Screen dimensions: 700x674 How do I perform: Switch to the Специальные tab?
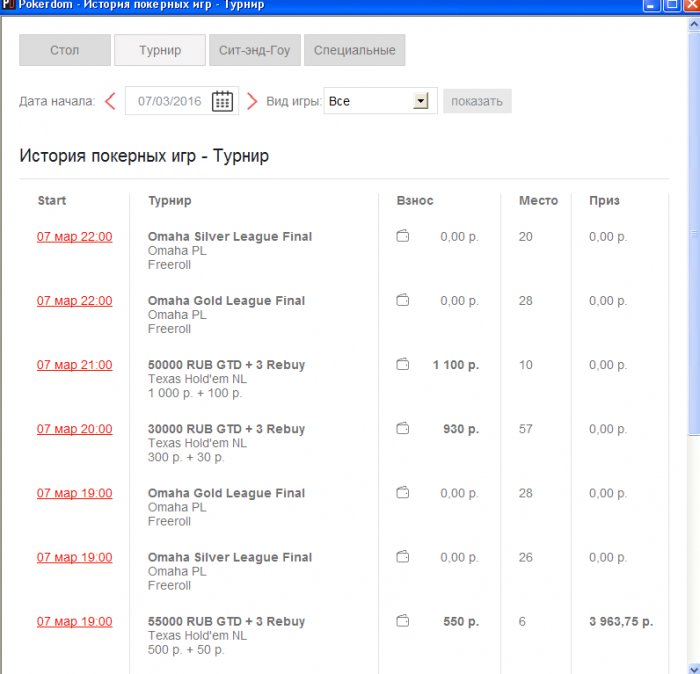click(x=354, y=50)
